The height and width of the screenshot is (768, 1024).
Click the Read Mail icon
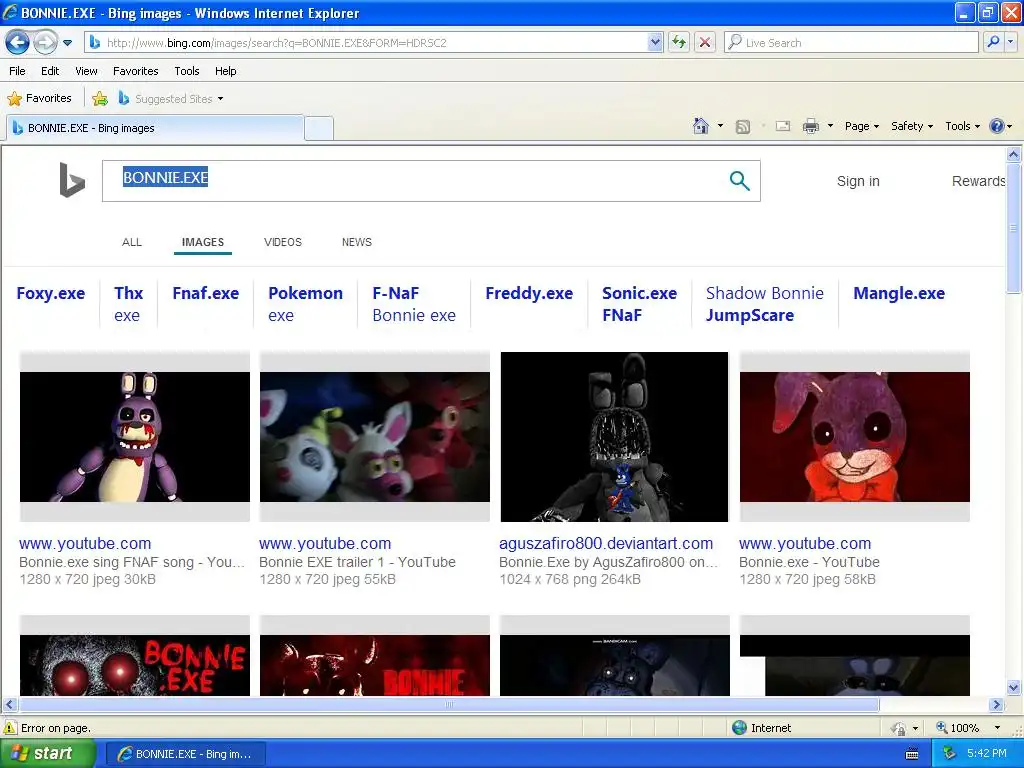(783, 126)
